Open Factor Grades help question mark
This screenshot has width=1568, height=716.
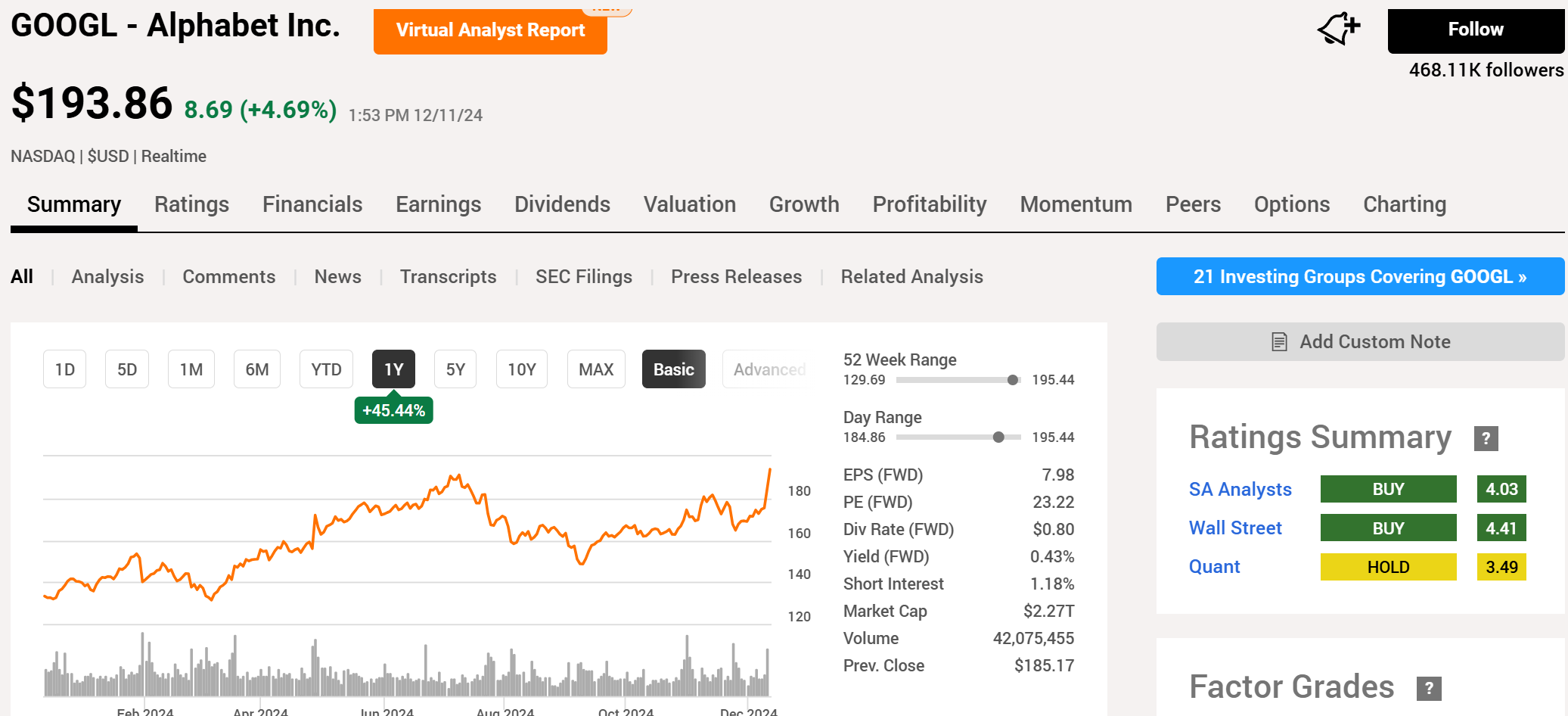point(1429,688)
